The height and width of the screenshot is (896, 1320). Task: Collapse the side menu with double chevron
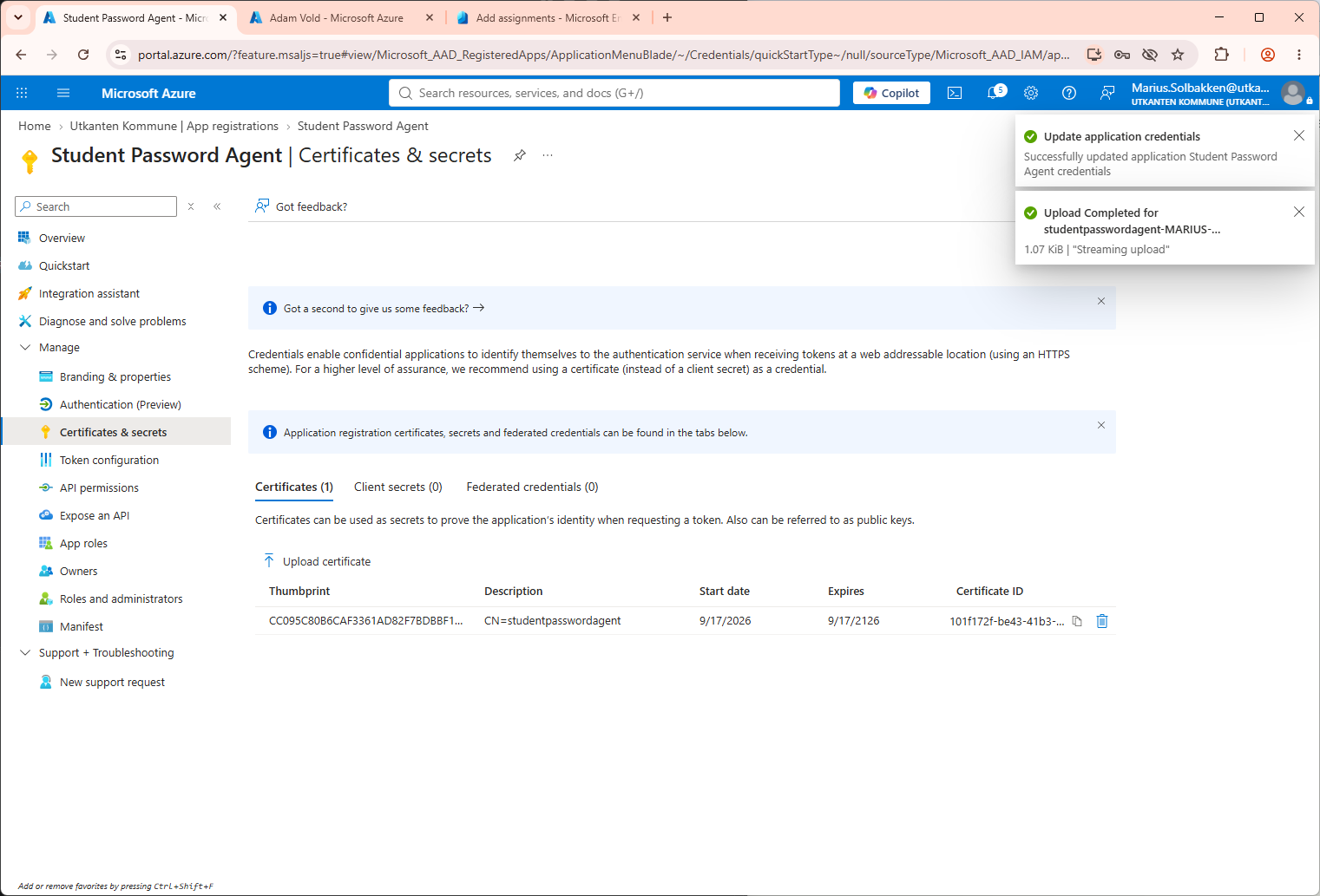217,206
